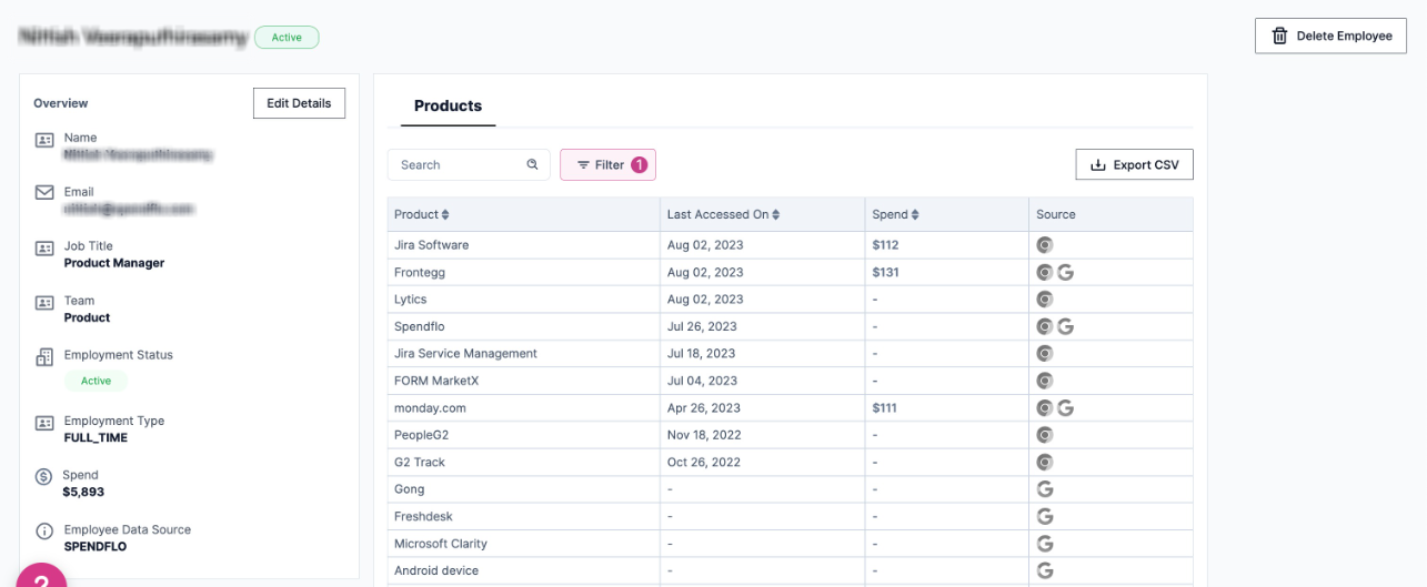The height and width of the screenshot is (587, 1427).
Task: Click Android device in the table
Action: point(436,570)
